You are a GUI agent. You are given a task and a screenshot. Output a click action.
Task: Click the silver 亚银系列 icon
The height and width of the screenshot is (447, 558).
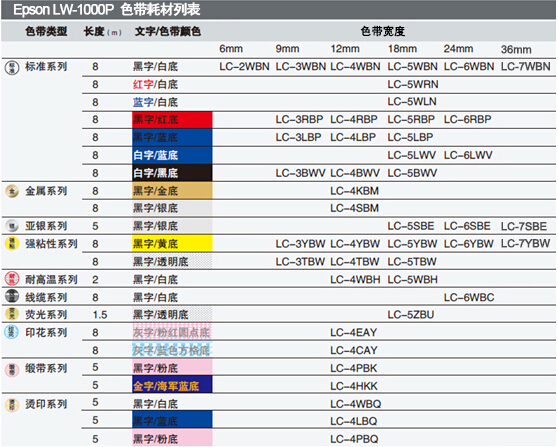click(x=12, y=226)
